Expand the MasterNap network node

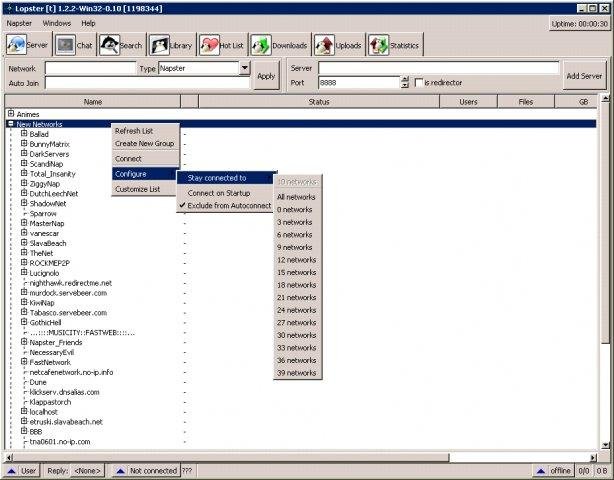(24, 223)
